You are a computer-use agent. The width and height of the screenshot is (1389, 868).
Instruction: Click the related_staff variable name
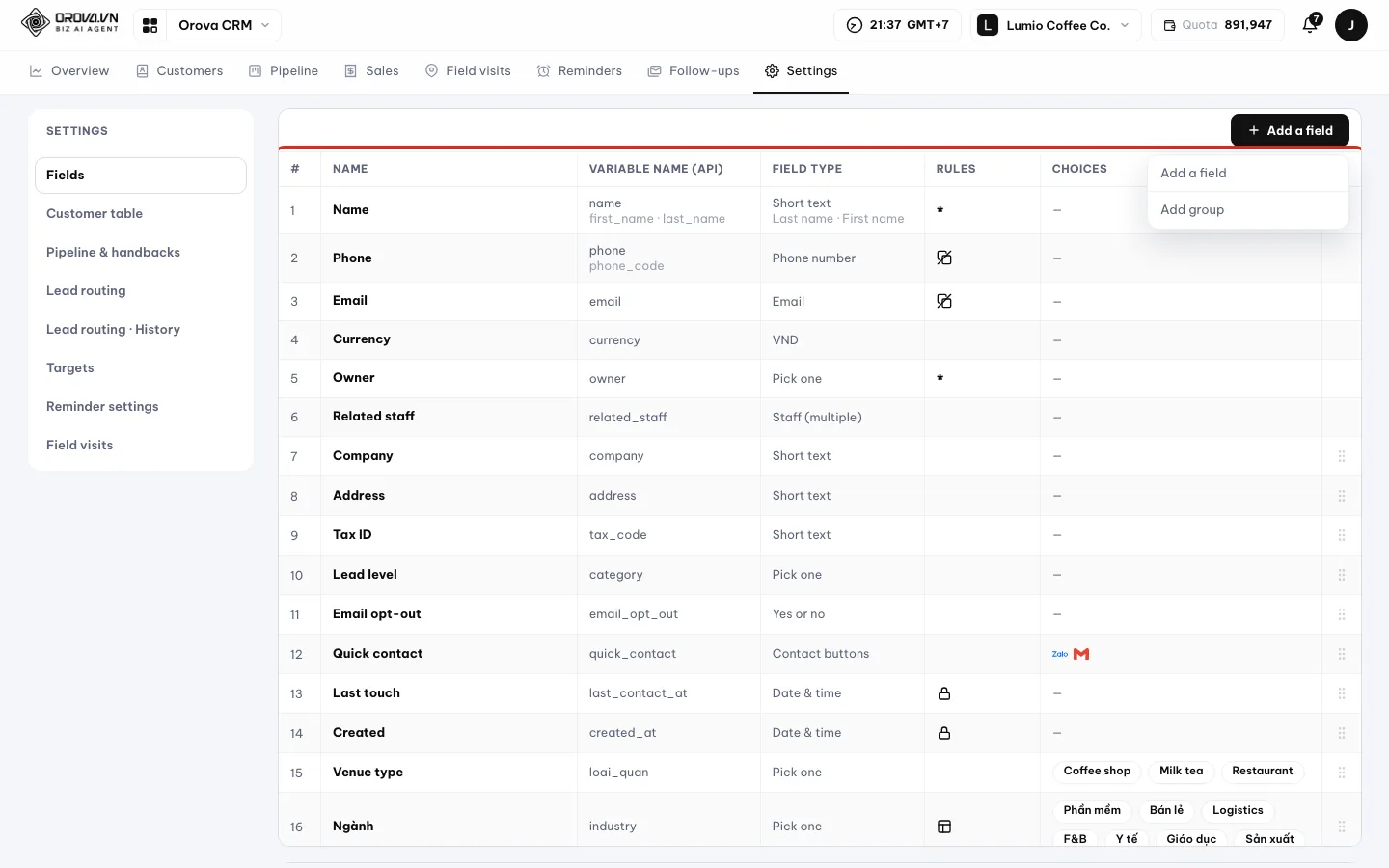point(628,418)
